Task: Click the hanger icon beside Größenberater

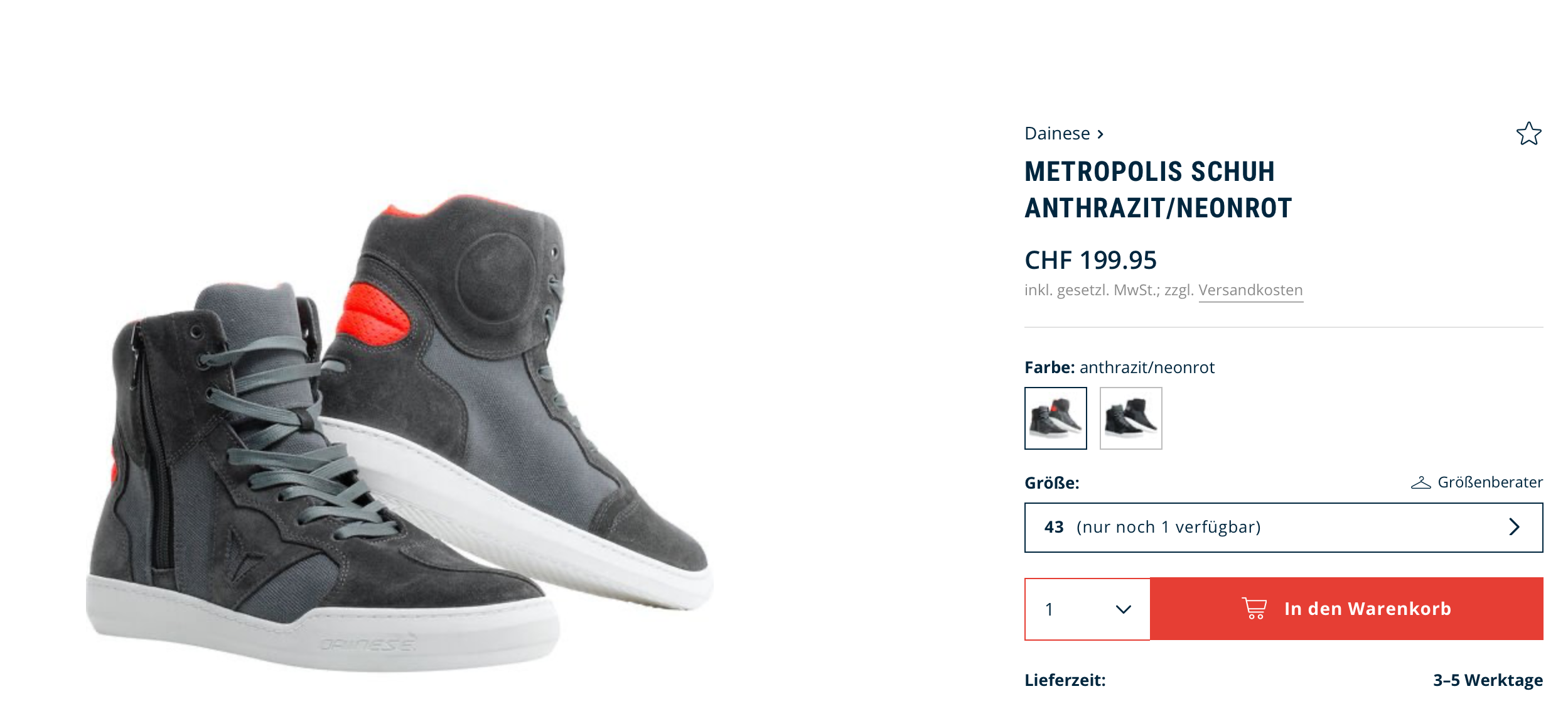Action: click(x=1420, y=482)
